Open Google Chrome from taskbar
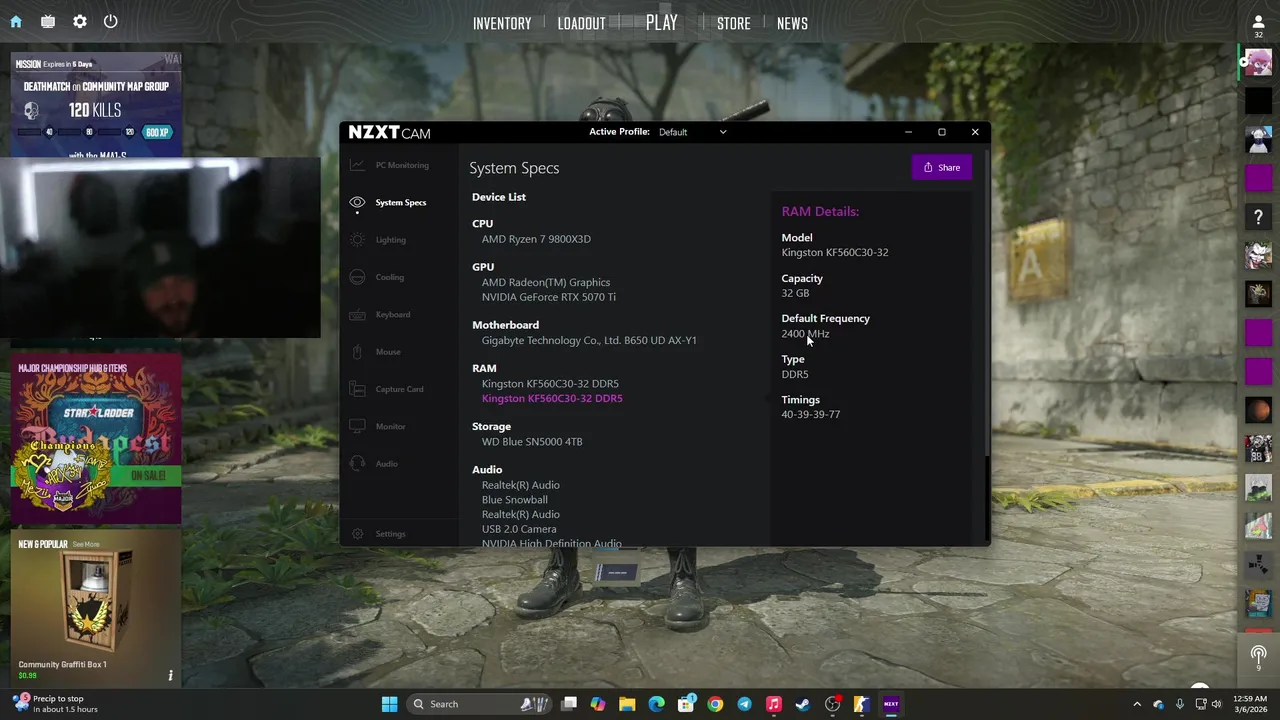Viewport: 1280px width, 720px height. click(x=715, y=704)
